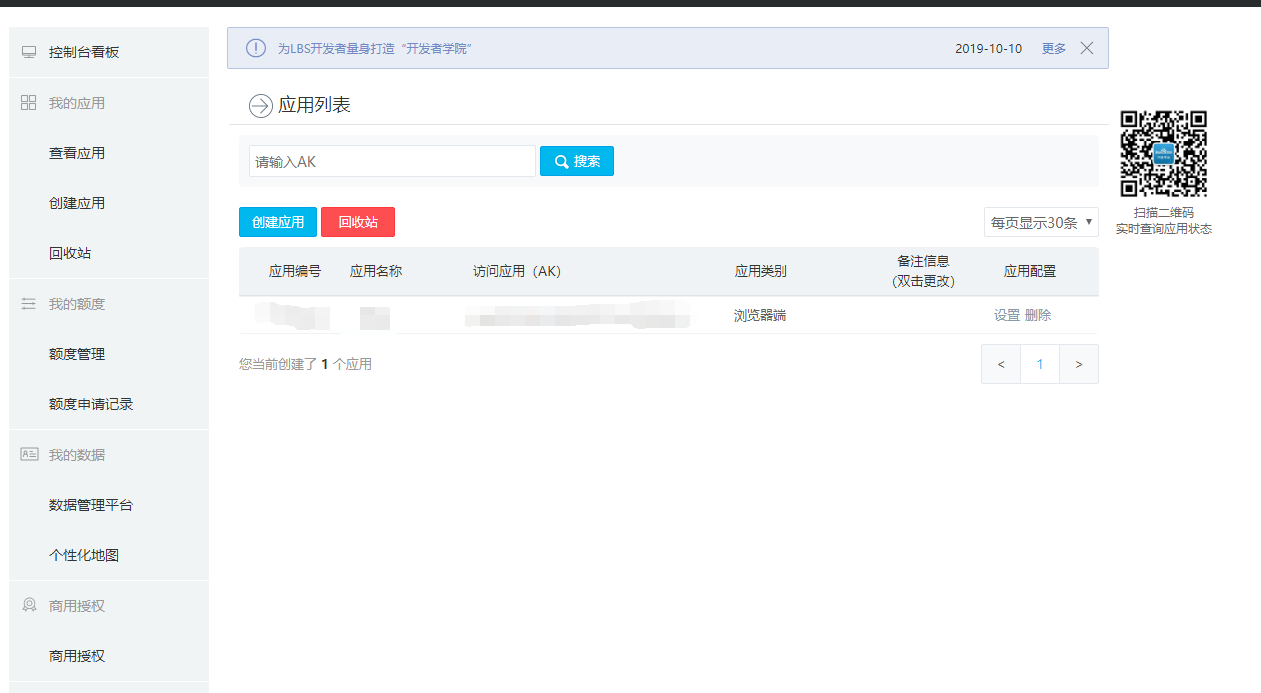1261x693 pixels.
Task: Click the 我的额度 quota icon in sidebar
Action: point(29,303)
